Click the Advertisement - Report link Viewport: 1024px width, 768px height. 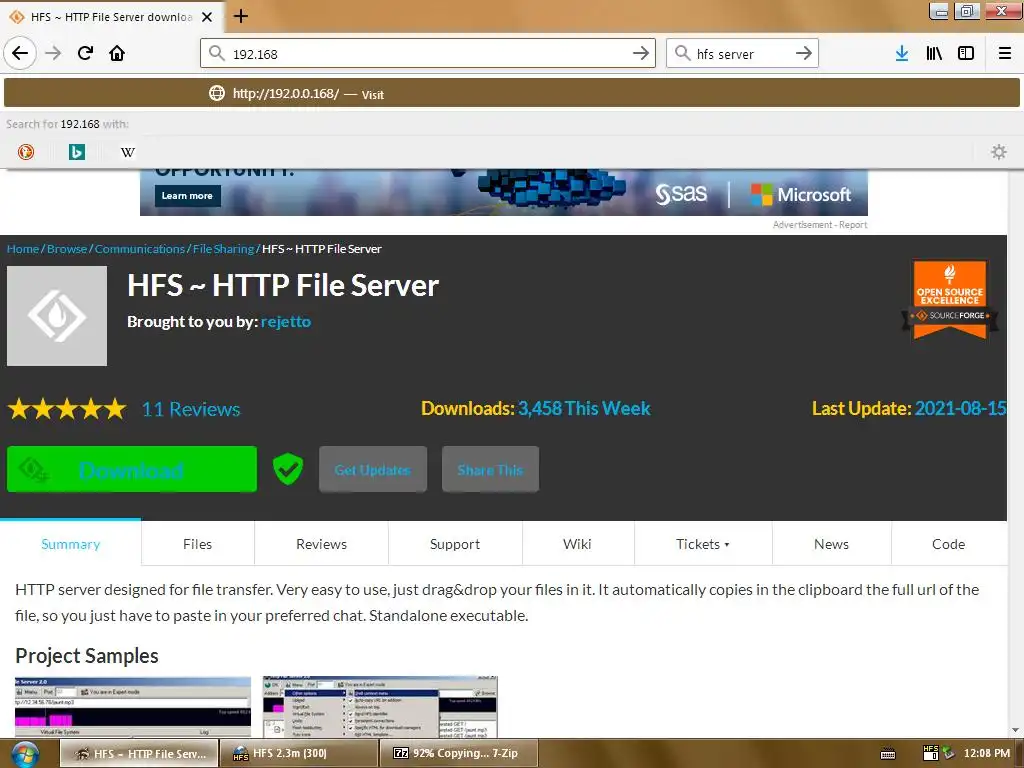tap(820, 225)
